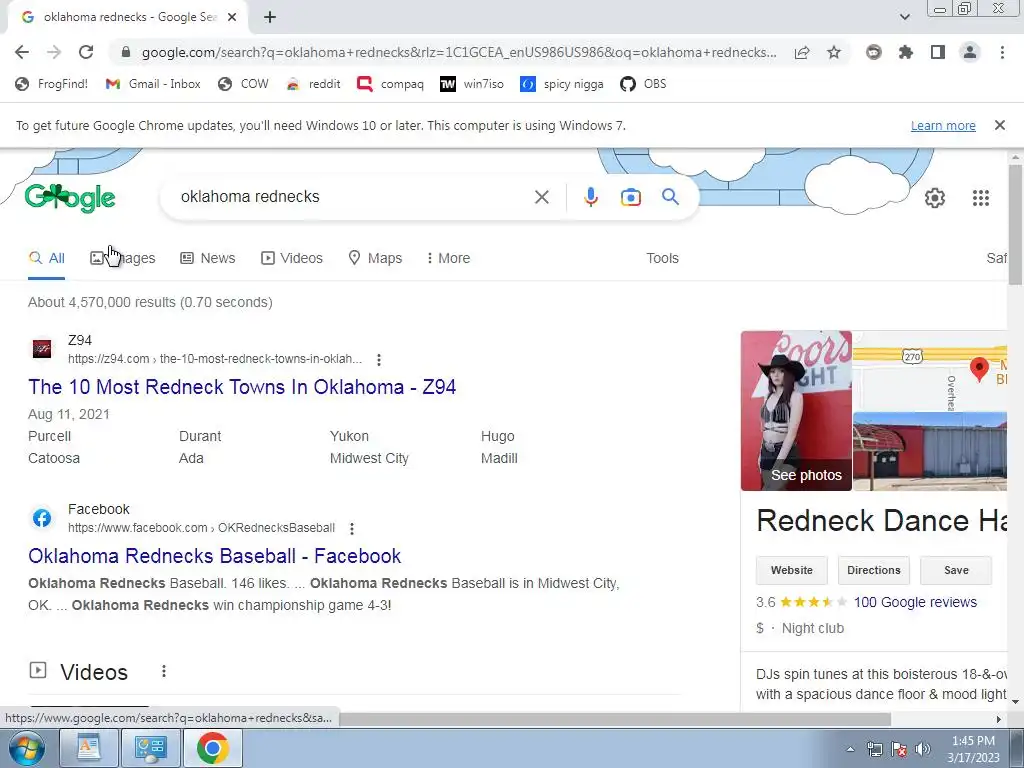Open options for Facebook result

pos(352,528)
